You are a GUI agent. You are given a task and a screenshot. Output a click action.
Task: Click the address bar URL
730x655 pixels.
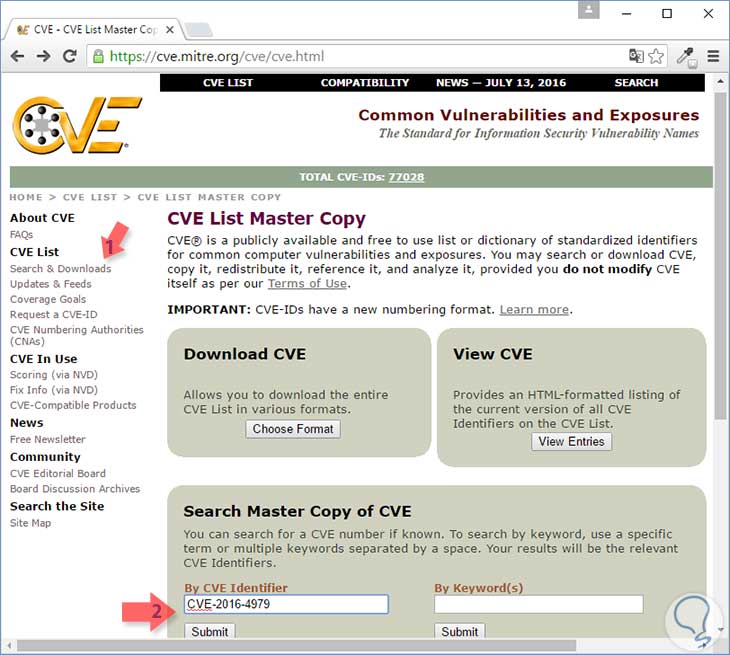[x=216, y=56]
